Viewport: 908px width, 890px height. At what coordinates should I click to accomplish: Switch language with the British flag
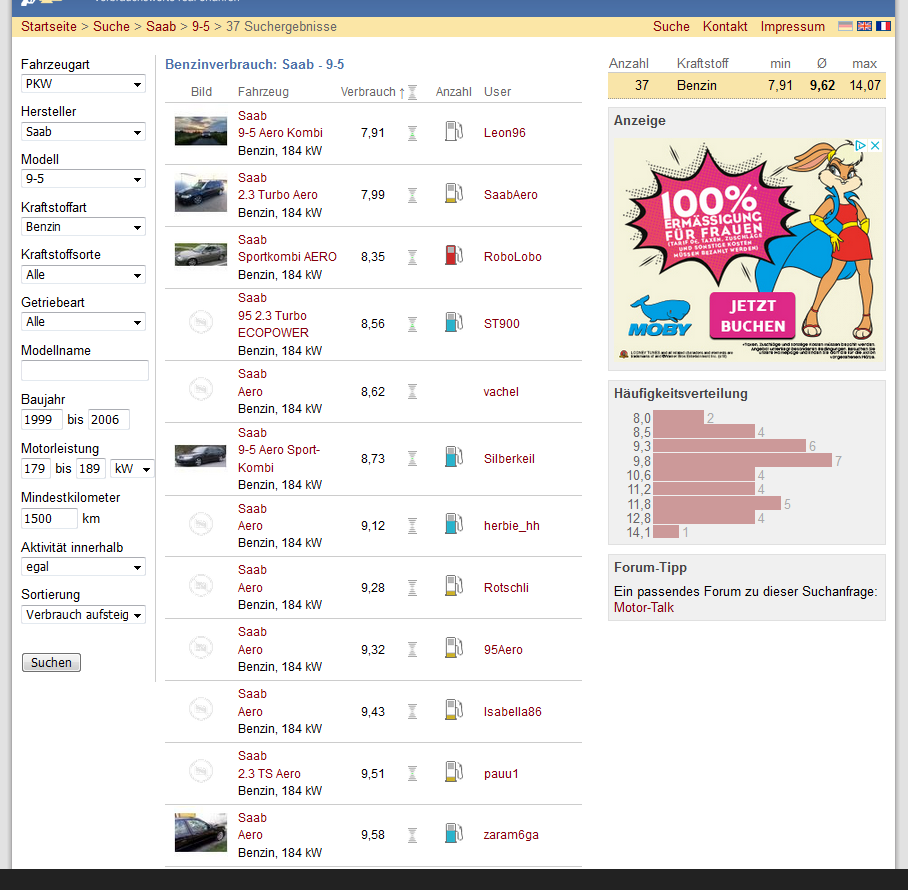pyautogui.click(x=865, y=26)
